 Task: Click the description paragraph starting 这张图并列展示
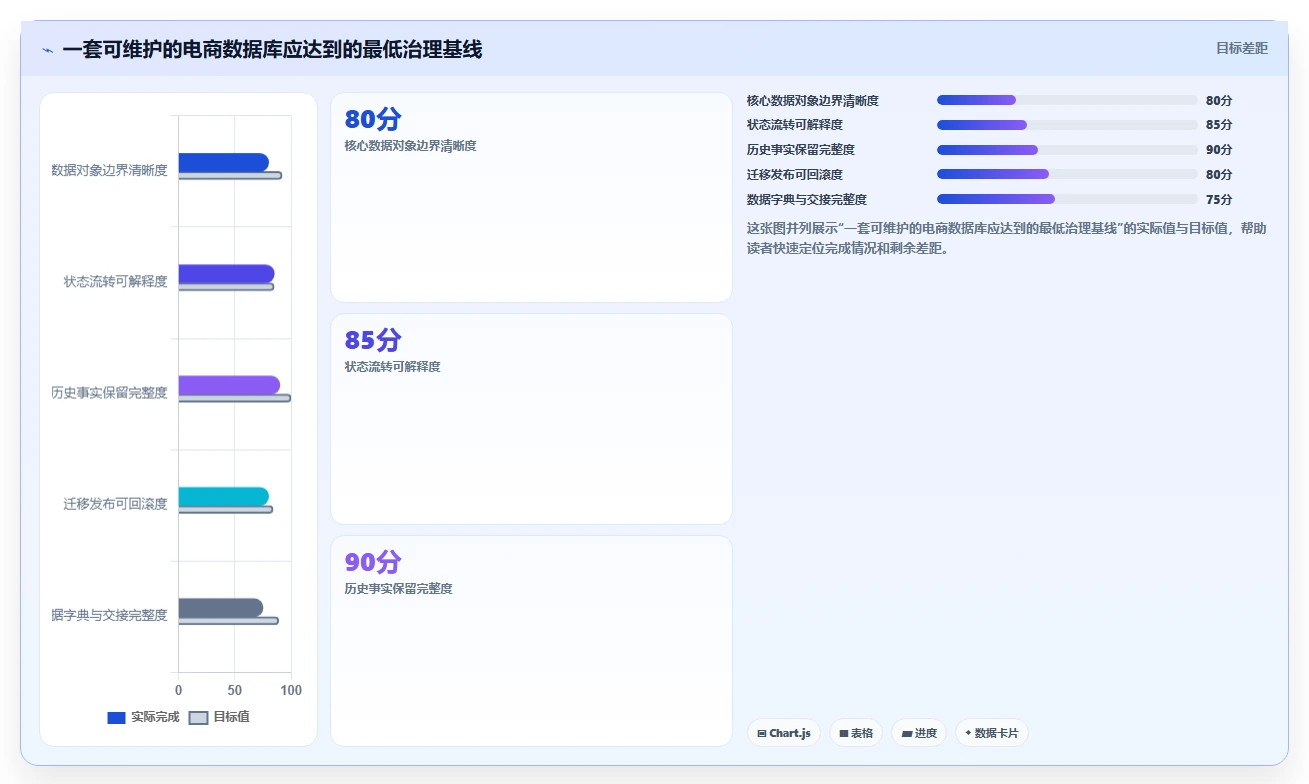(x=1007, y=238)
